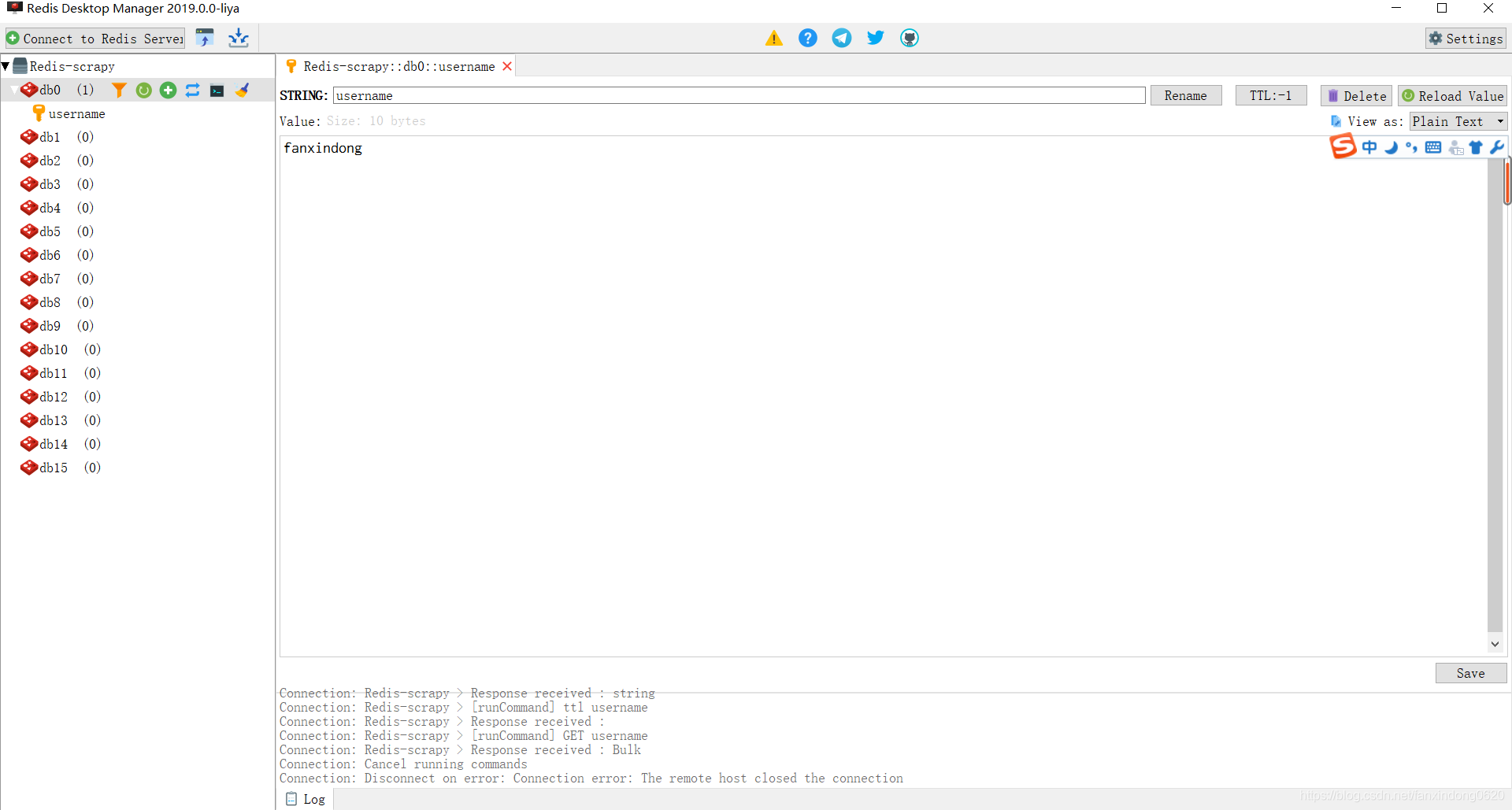Click the key name input field
The width and height of the screenshot is (1512, 810).
(739, 95)
